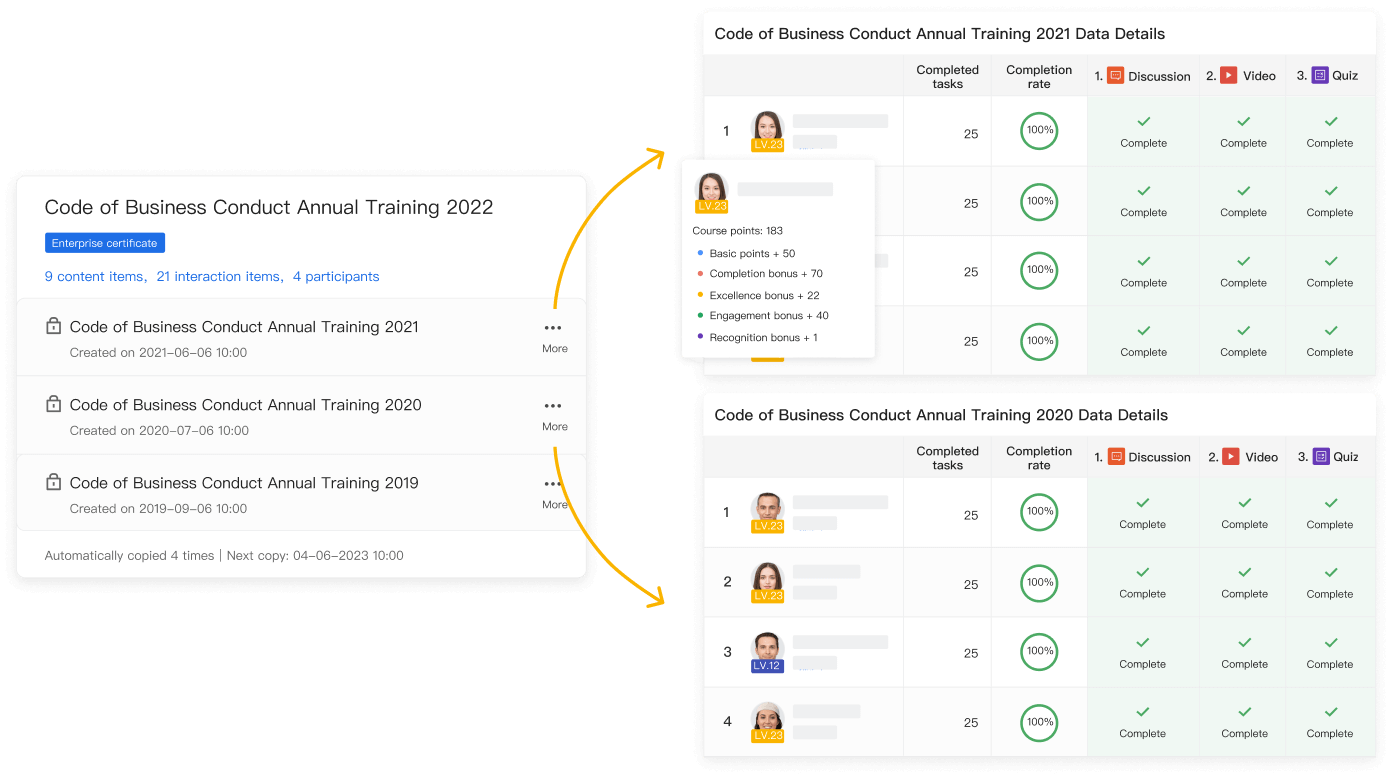Open More options for Annual Training 2021
The width and height of the screenshot is (1392, 778).
(x=554, y=334)
